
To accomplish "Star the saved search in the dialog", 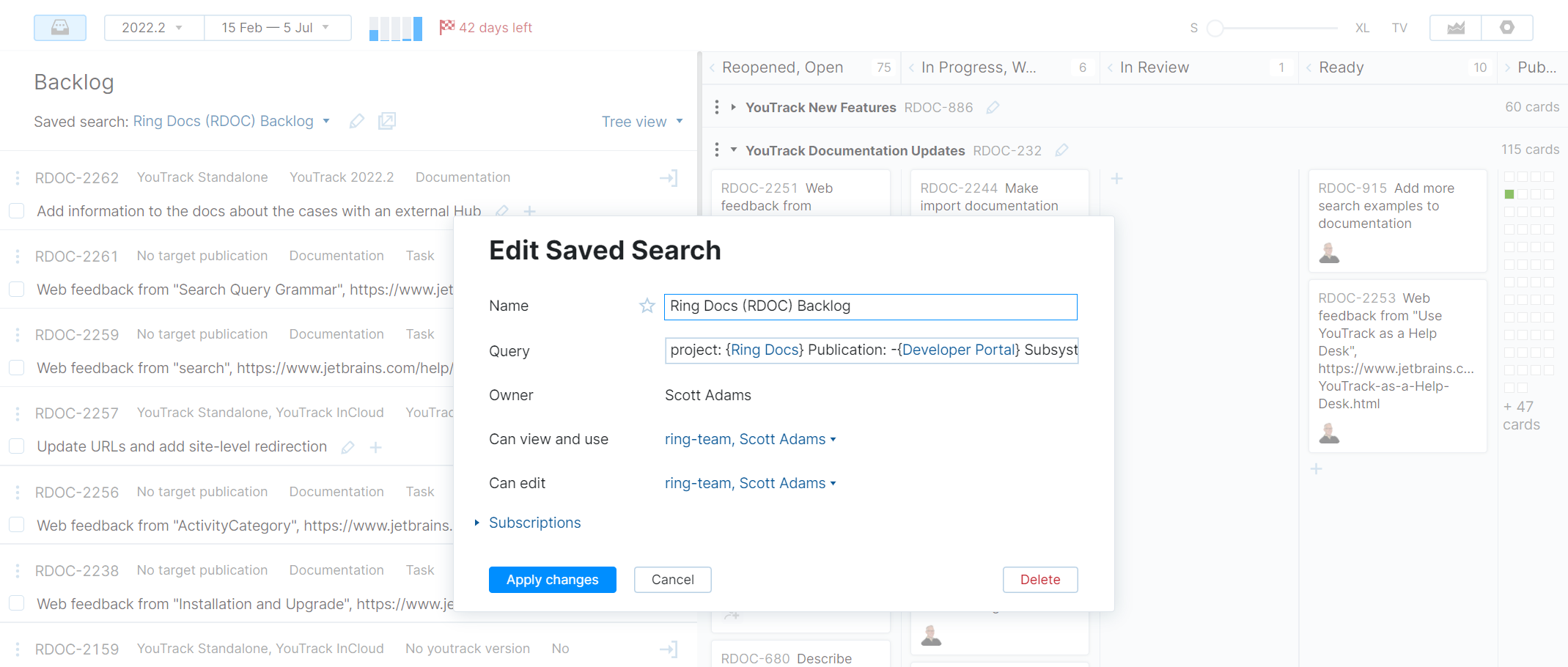I will pyautogui.click(x=647, y=306).
